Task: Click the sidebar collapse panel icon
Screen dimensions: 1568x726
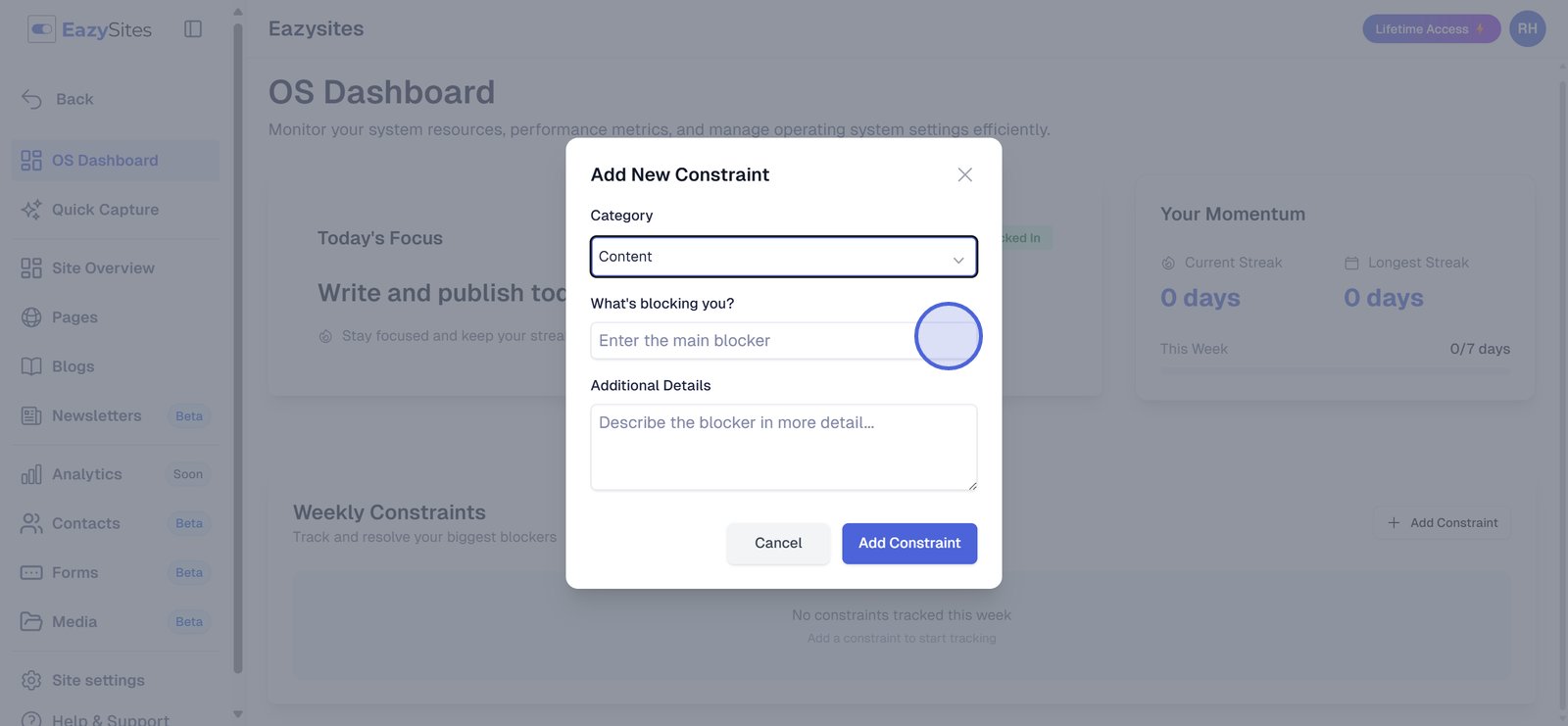Action: click(193, 29)
